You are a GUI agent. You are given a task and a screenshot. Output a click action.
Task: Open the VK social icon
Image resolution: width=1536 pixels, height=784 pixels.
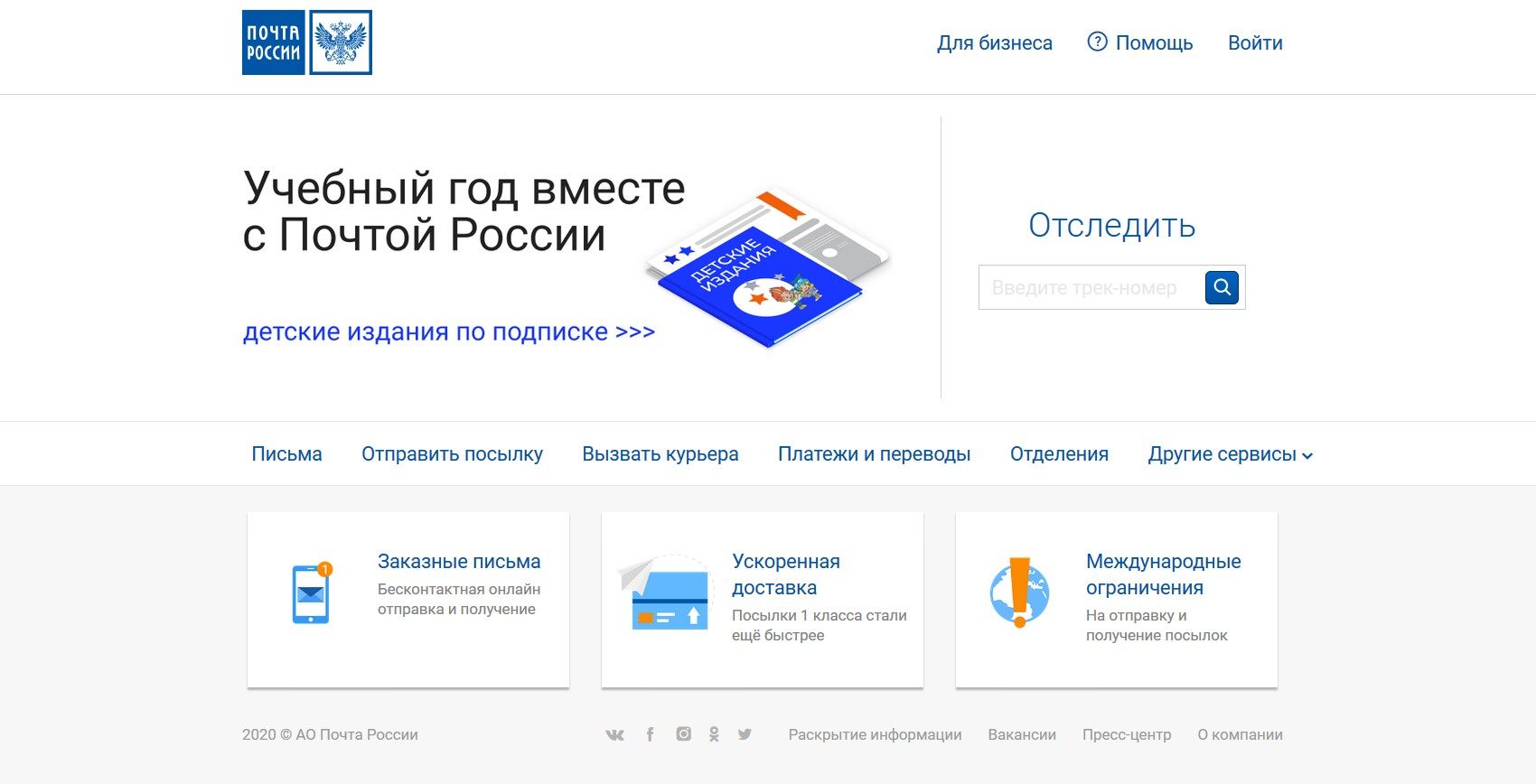pos(614,734)
